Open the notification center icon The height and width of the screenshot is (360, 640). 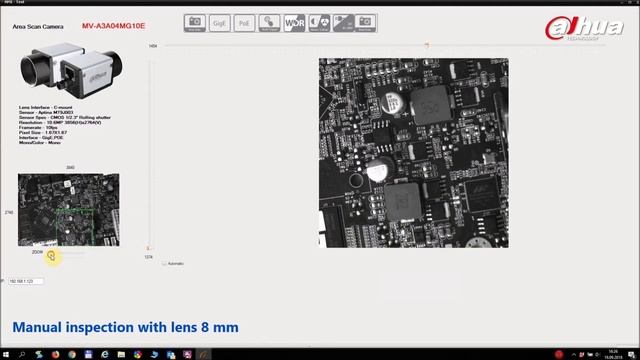[632, 355]
